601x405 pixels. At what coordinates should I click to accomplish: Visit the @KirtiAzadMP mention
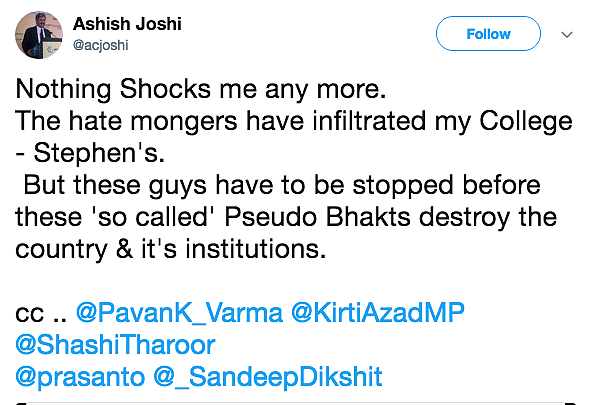(x=378, y=313)
